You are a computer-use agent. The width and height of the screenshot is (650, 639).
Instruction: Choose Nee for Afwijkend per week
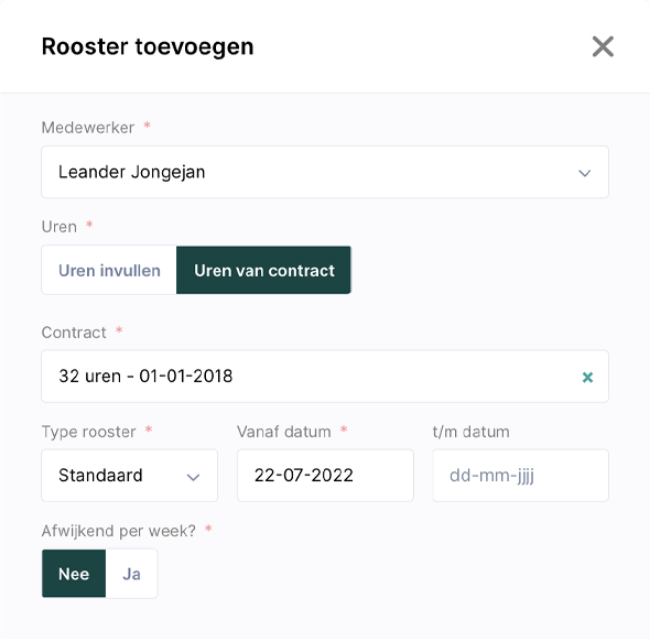(x=74, y=574)
